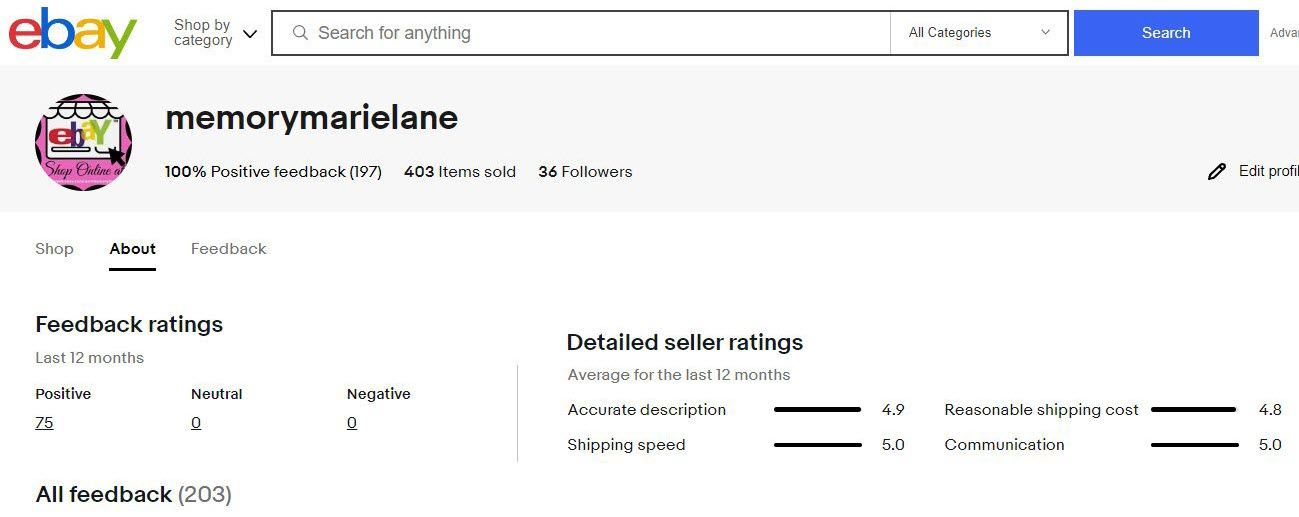Open the negative feedback count link

[x=352, y=423]
